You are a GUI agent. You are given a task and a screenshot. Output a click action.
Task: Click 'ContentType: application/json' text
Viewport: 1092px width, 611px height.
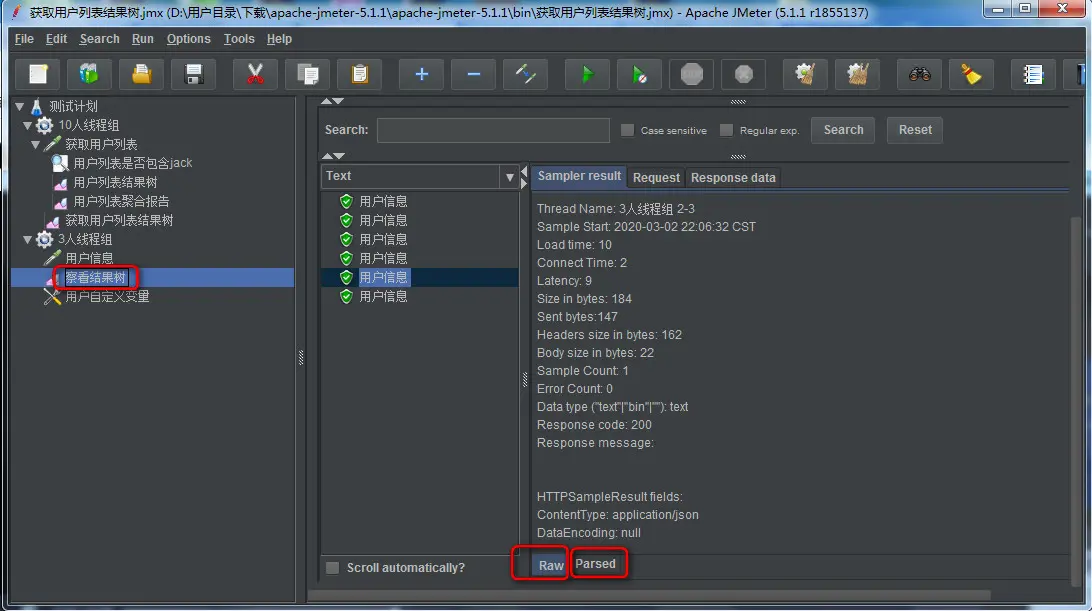pos(617,515)
